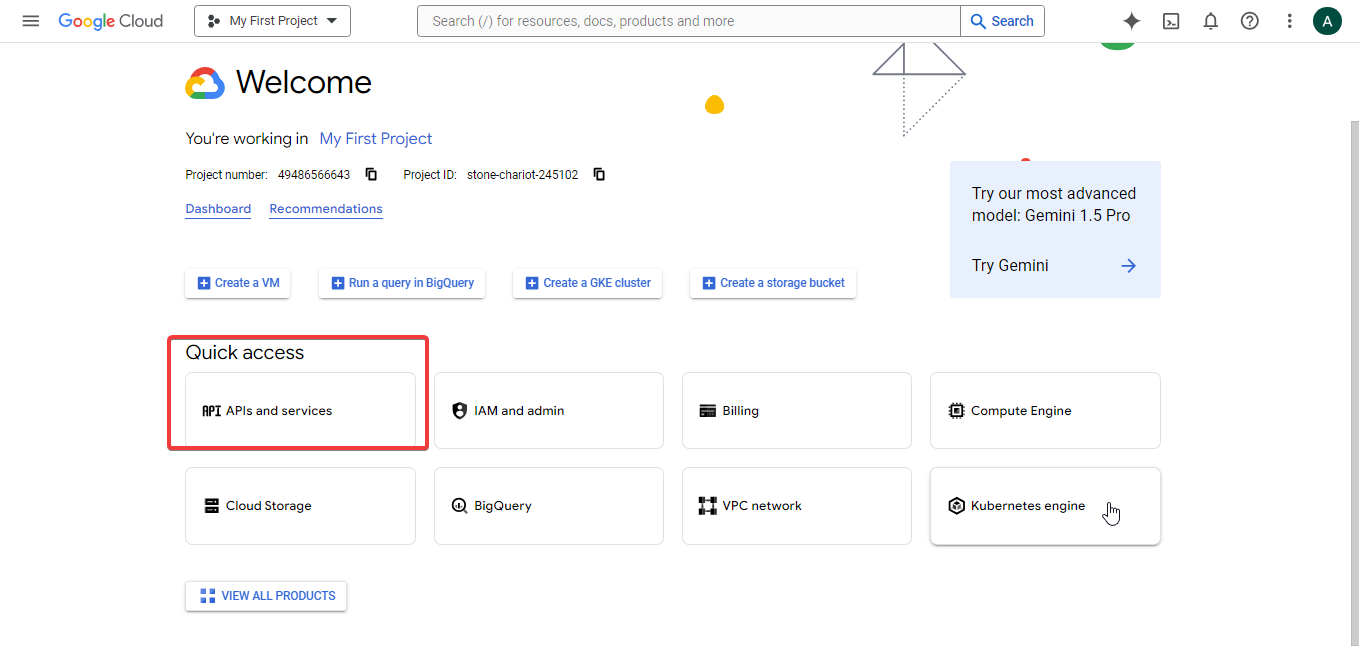Click Create a storage bucket button

(x=773, y=283)
